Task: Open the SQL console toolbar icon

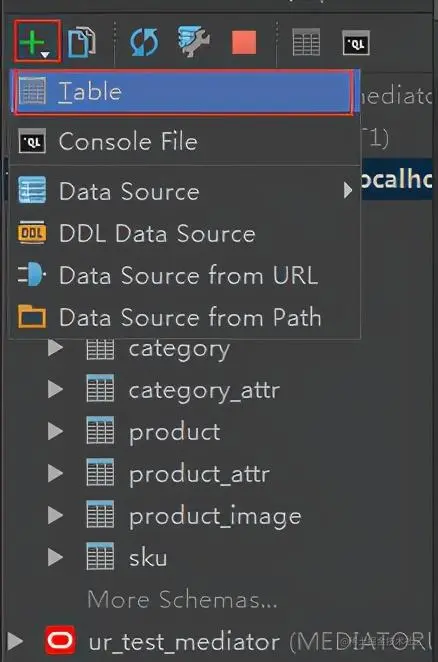Action: tap(356, 43)
